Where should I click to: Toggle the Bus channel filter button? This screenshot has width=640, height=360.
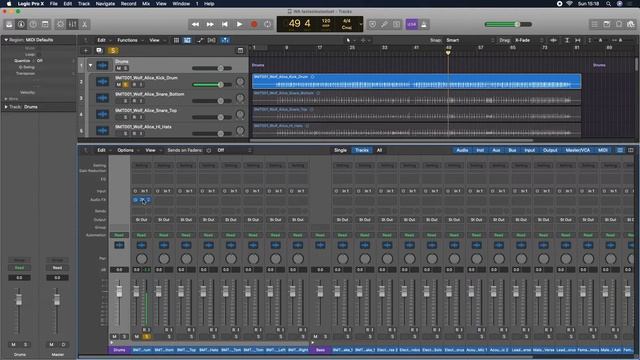click(x=512, y=150)
